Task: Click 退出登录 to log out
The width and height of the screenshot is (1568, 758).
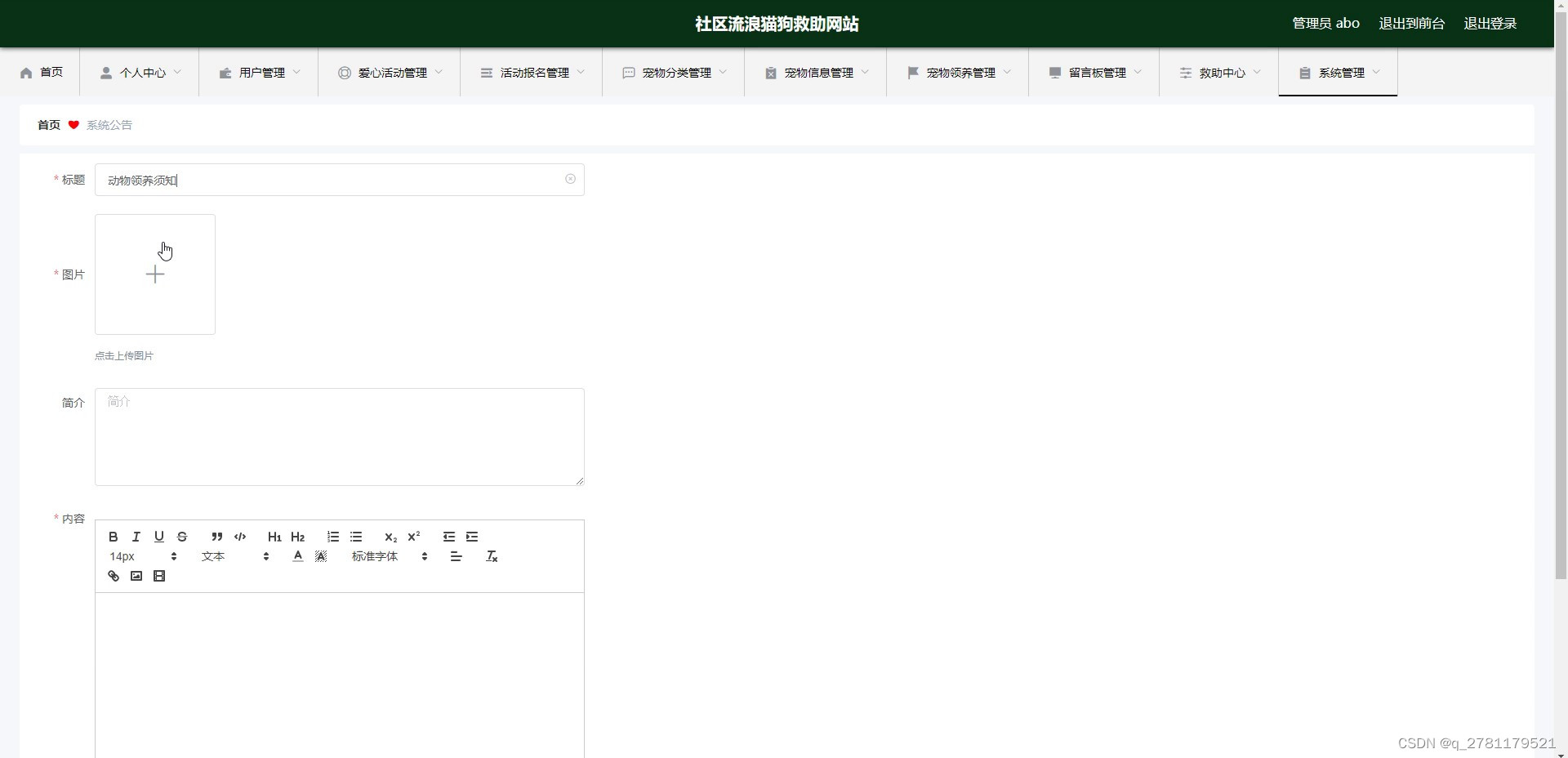Action: pos(1490,24)
